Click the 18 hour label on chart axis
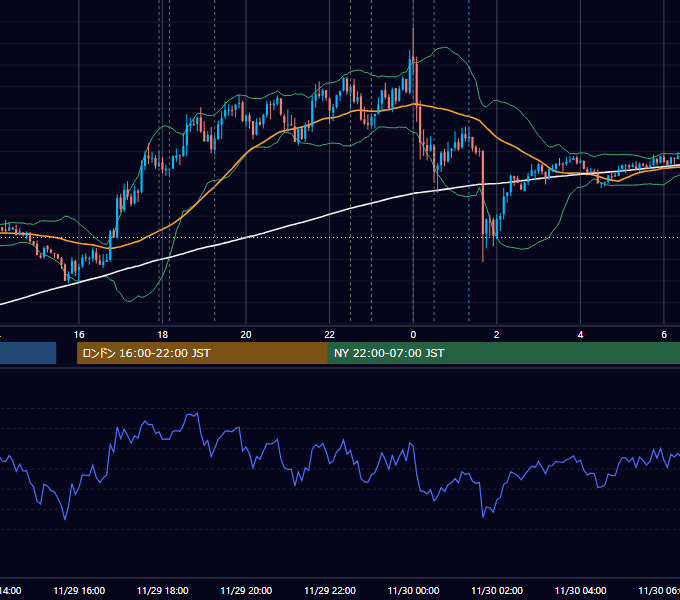The image size is (680, 600). [163, 335]
